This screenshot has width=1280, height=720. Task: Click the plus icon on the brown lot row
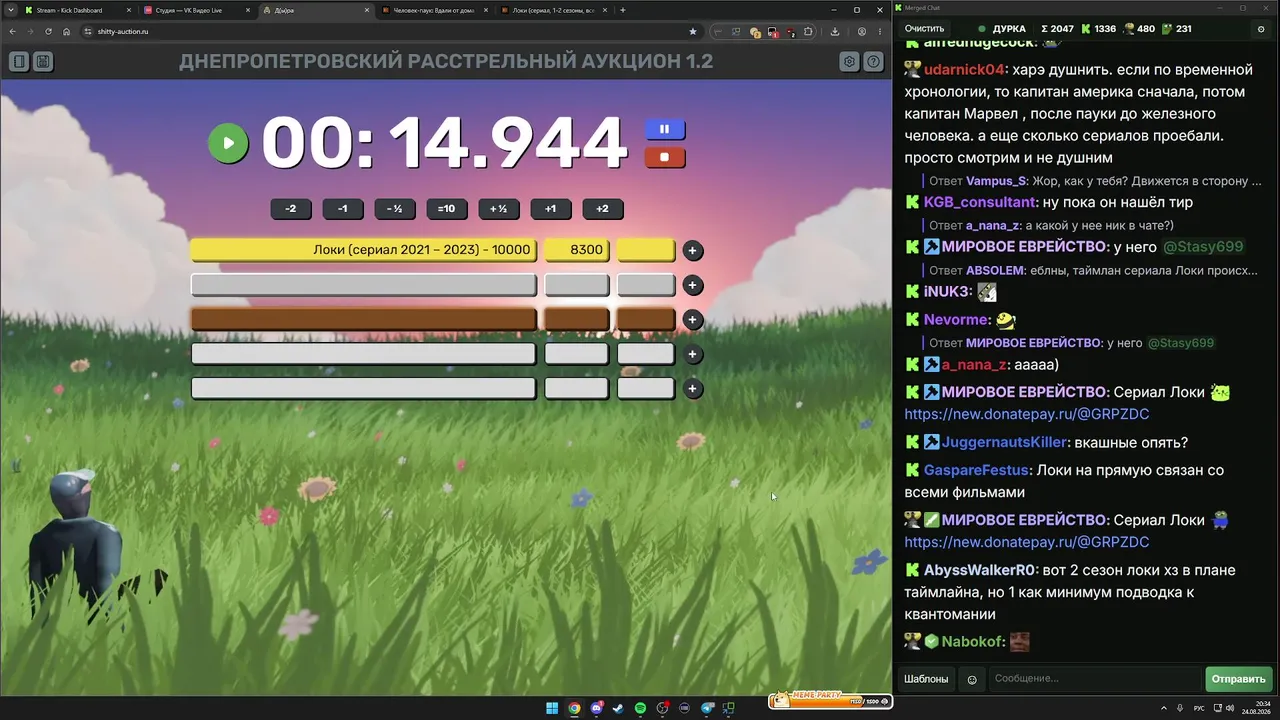(692, 320)
